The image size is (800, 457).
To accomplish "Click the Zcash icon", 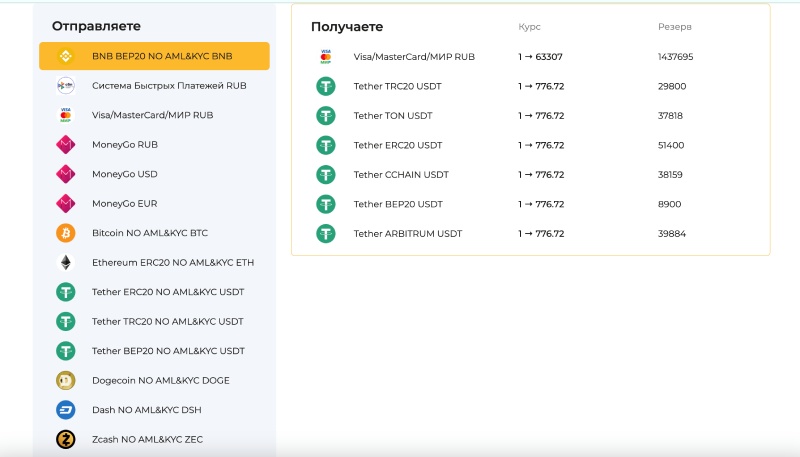I will (66, 439).
